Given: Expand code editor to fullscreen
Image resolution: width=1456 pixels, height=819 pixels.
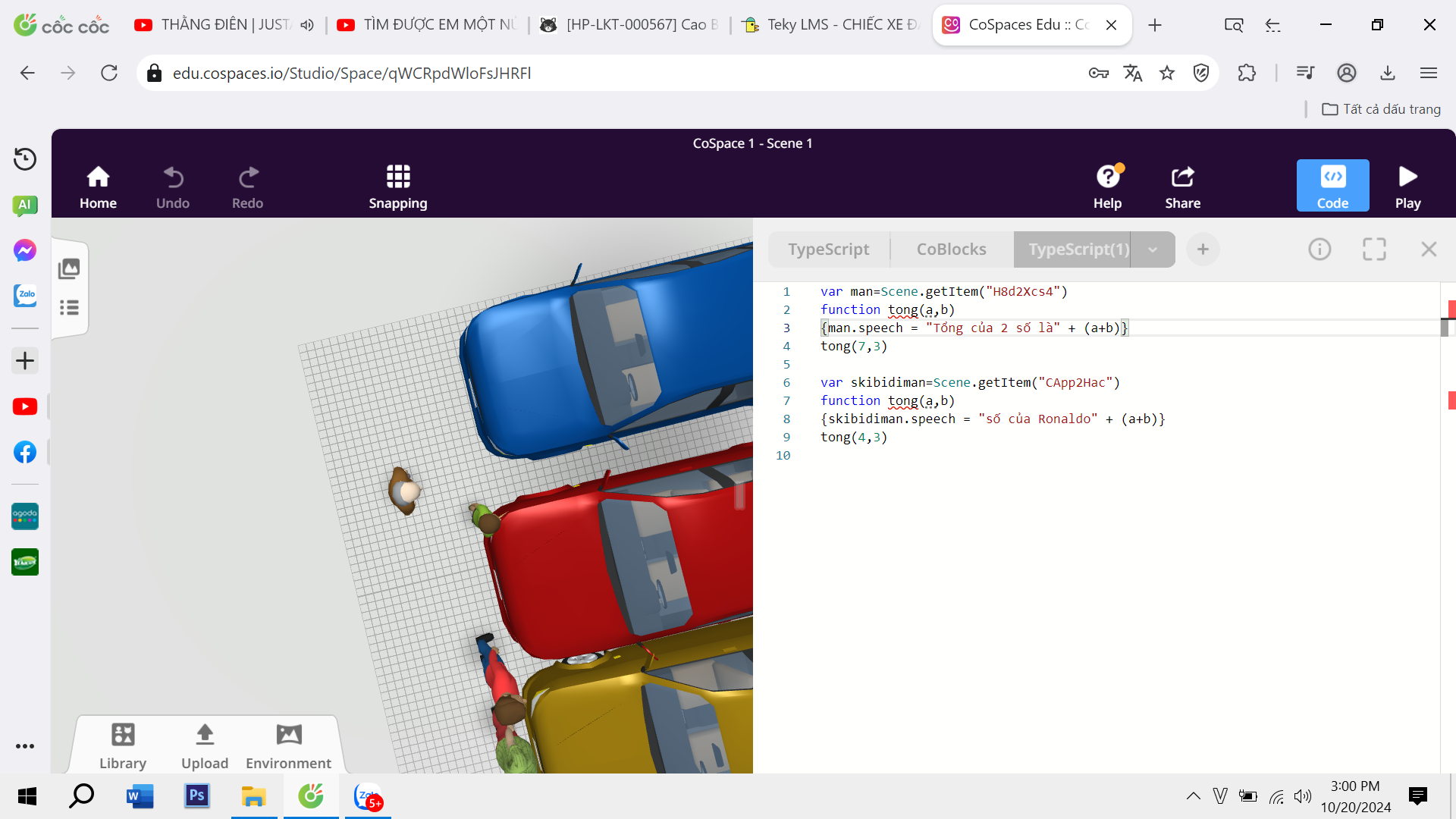Looking at the screenshot, I should (x=1374, y=249).
